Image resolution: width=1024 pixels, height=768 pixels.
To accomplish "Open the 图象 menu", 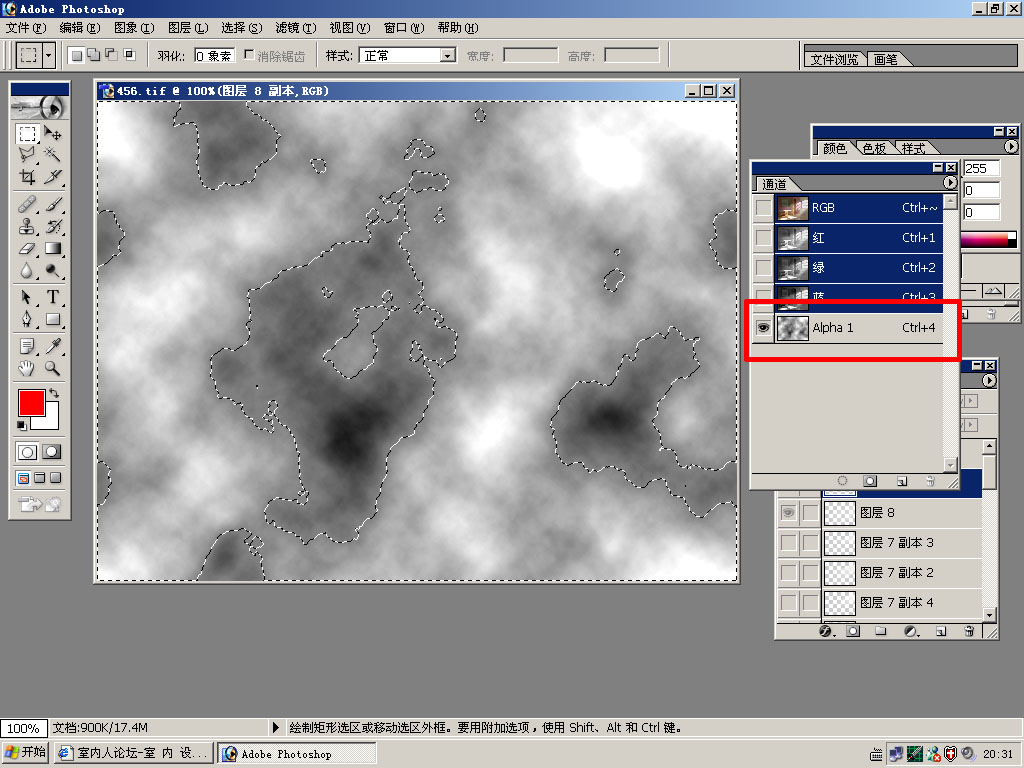I will tap(134, 27).
